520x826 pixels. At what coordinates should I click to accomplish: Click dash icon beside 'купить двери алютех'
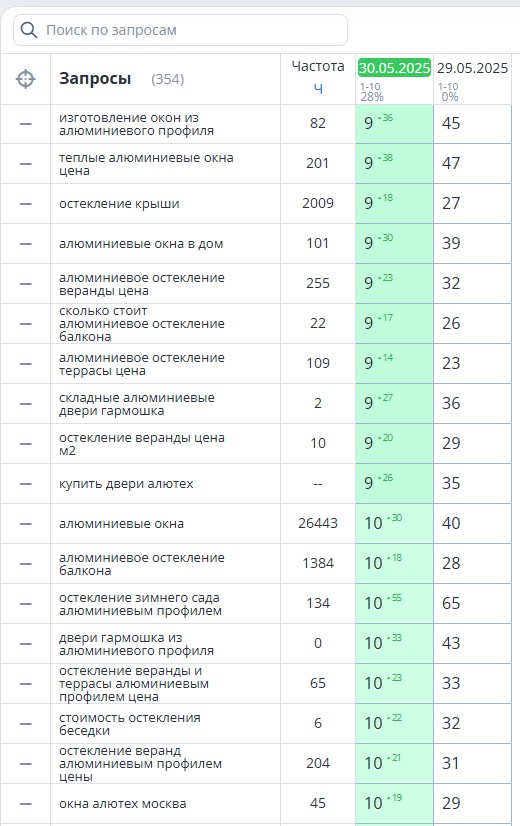[25, 484]
